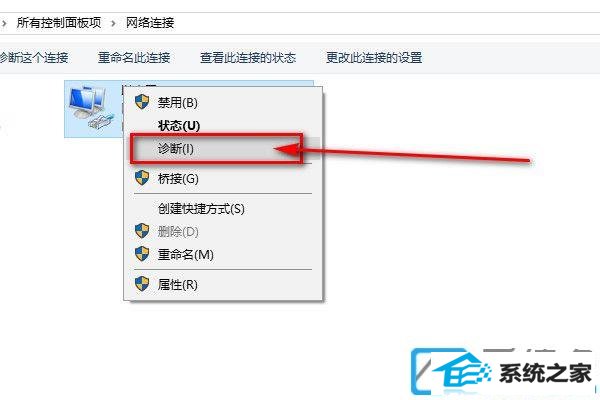Go to 所有控制面板项 in the breadcrumb
Viewport: 600px width, 400px height.
(x=59, y=23)
